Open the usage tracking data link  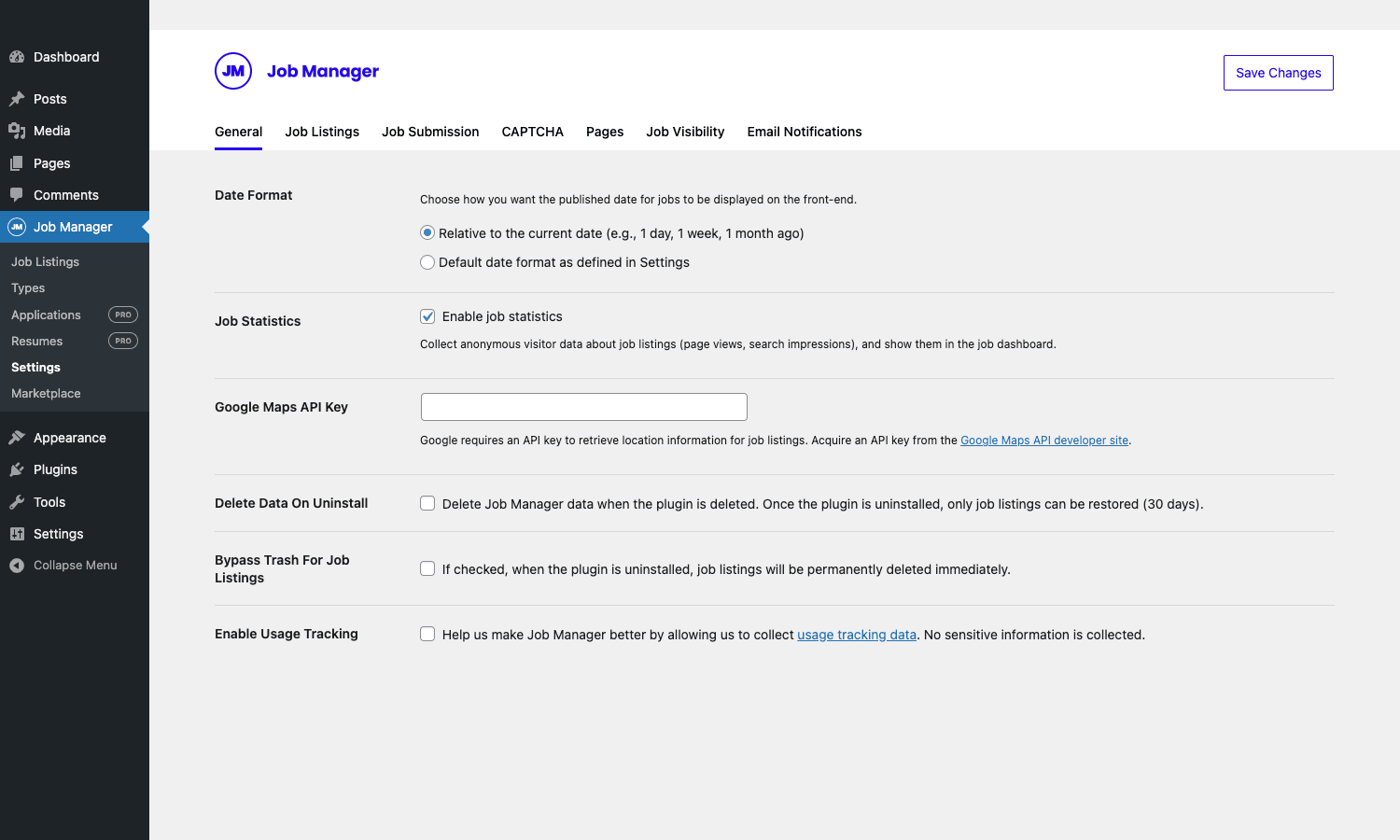click(857, 635)
